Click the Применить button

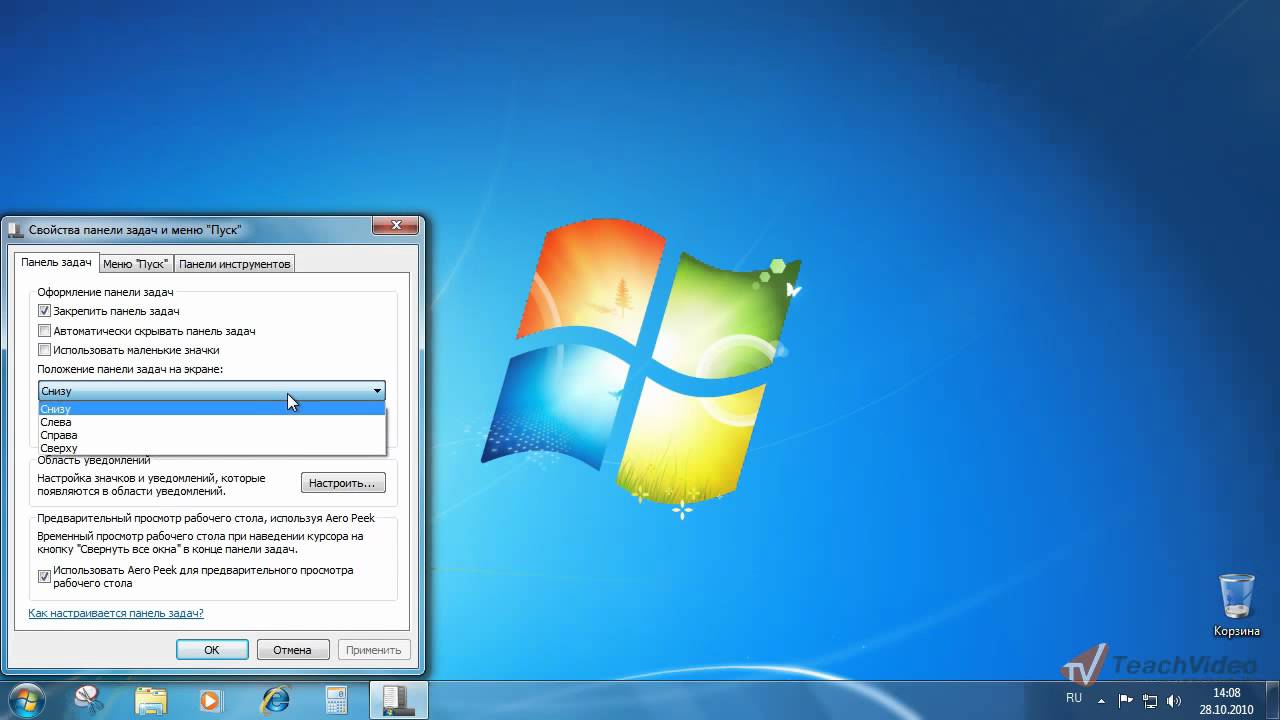tap(374, 649)
